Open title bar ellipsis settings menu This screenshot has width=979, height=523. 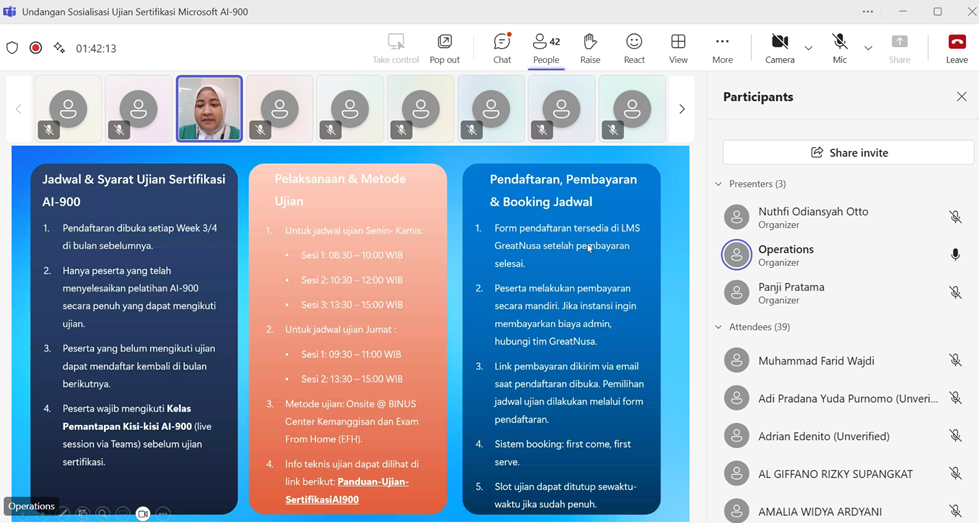[x=868, y=12]
